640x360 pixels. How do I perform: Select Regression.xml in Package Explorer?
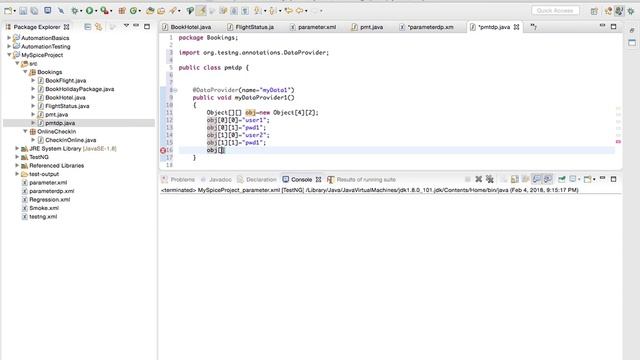pos(49,200)
